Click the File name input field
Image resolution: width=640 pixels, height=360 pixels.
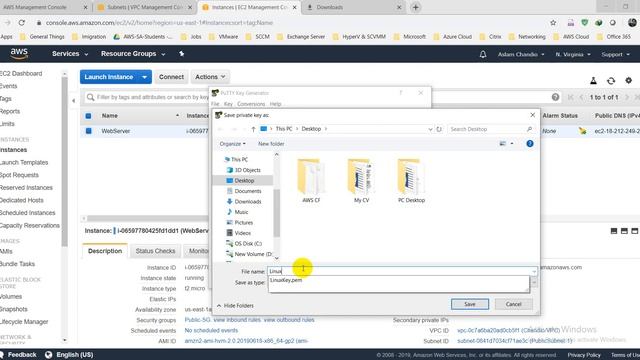402,271
